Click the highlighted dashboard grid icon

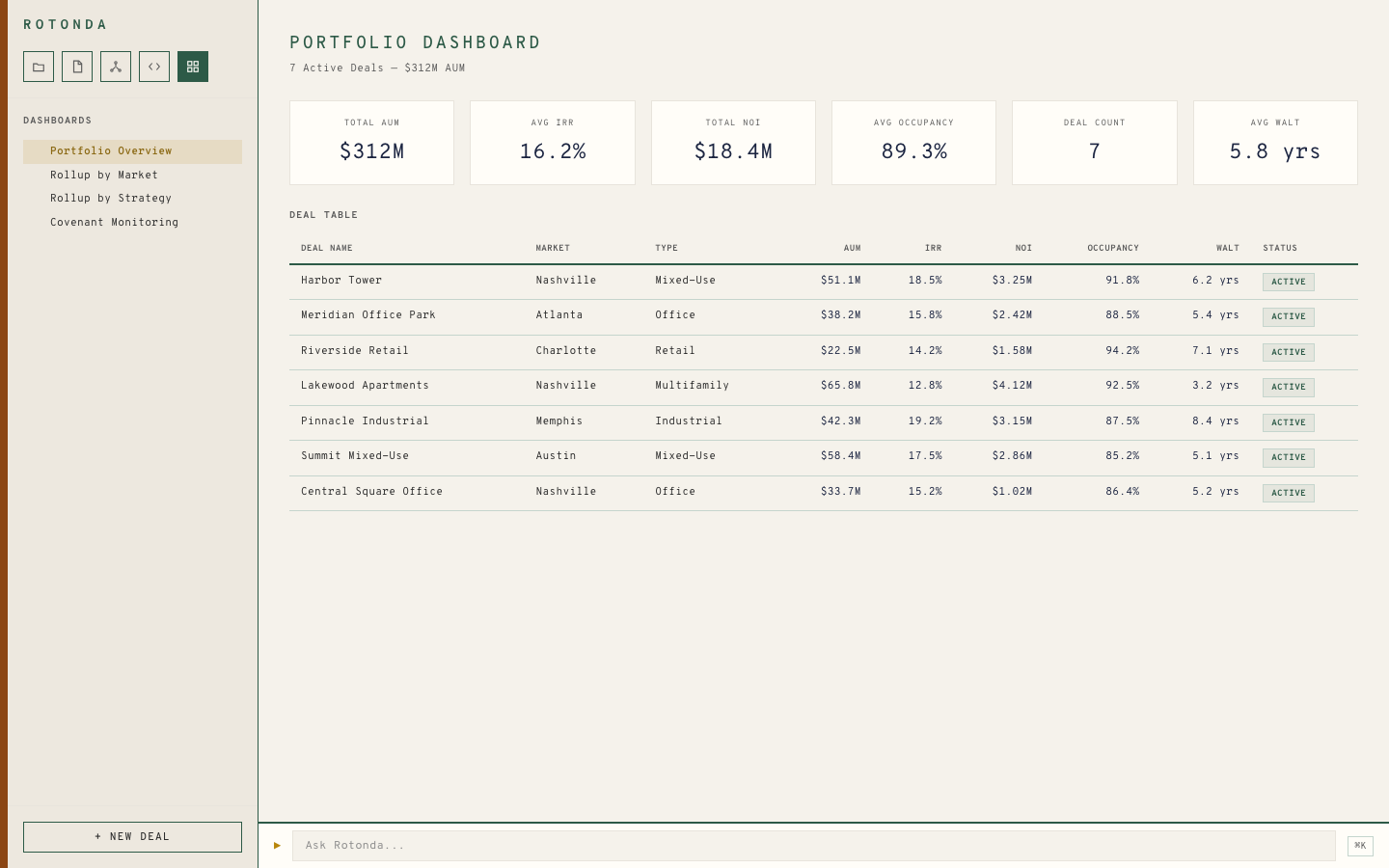coord(193,67)
